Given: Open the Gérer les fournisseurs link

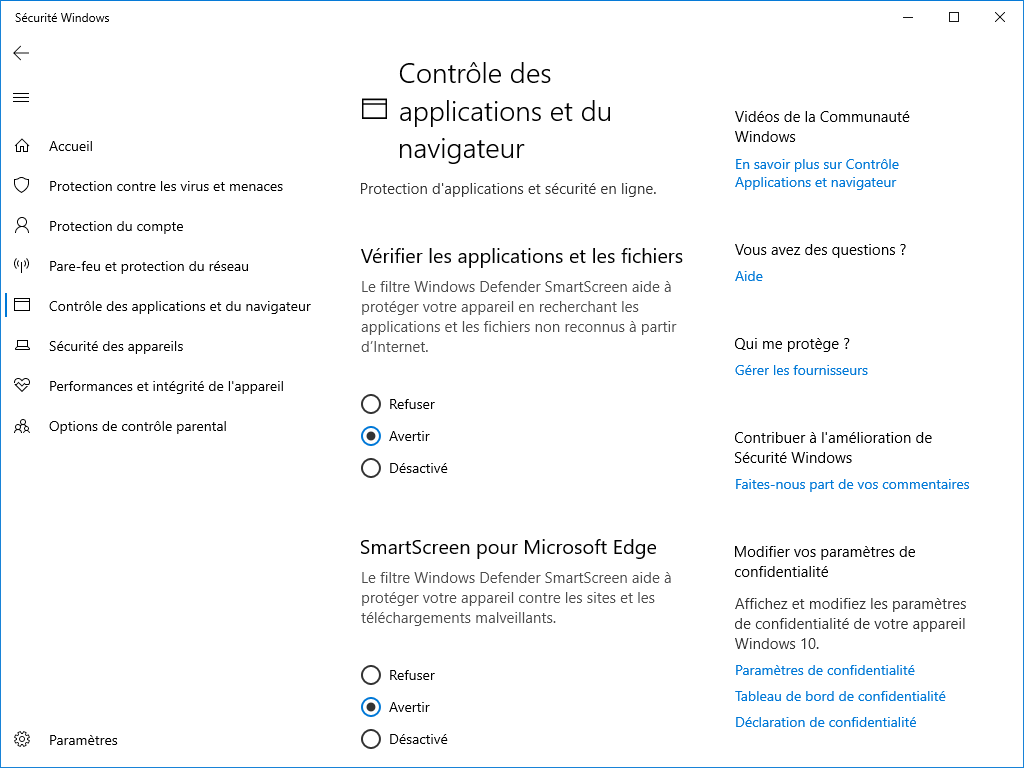Looking at the screenshot, I should click(x=801, y=370).
